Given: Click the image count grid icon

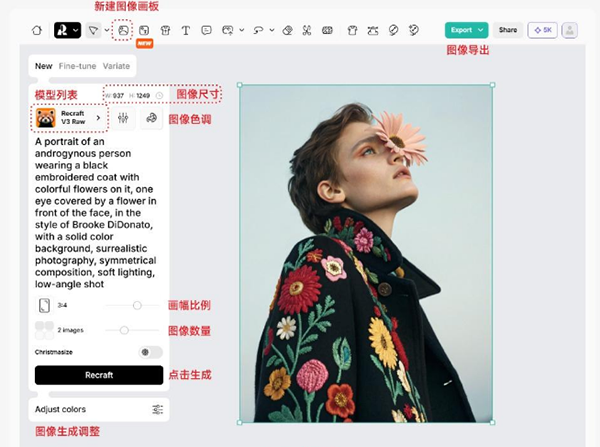Looking at the screenshot, I should [44, 329].
